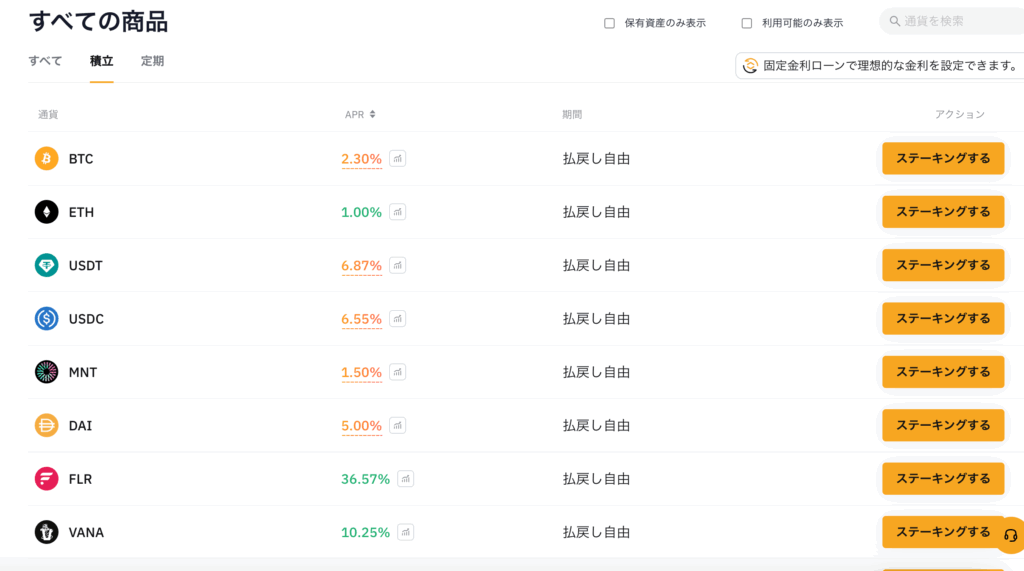Enable 利用可能のみ表示 checkbox
This screenshot has width=1024, height=571.
[x=746, y=24]
